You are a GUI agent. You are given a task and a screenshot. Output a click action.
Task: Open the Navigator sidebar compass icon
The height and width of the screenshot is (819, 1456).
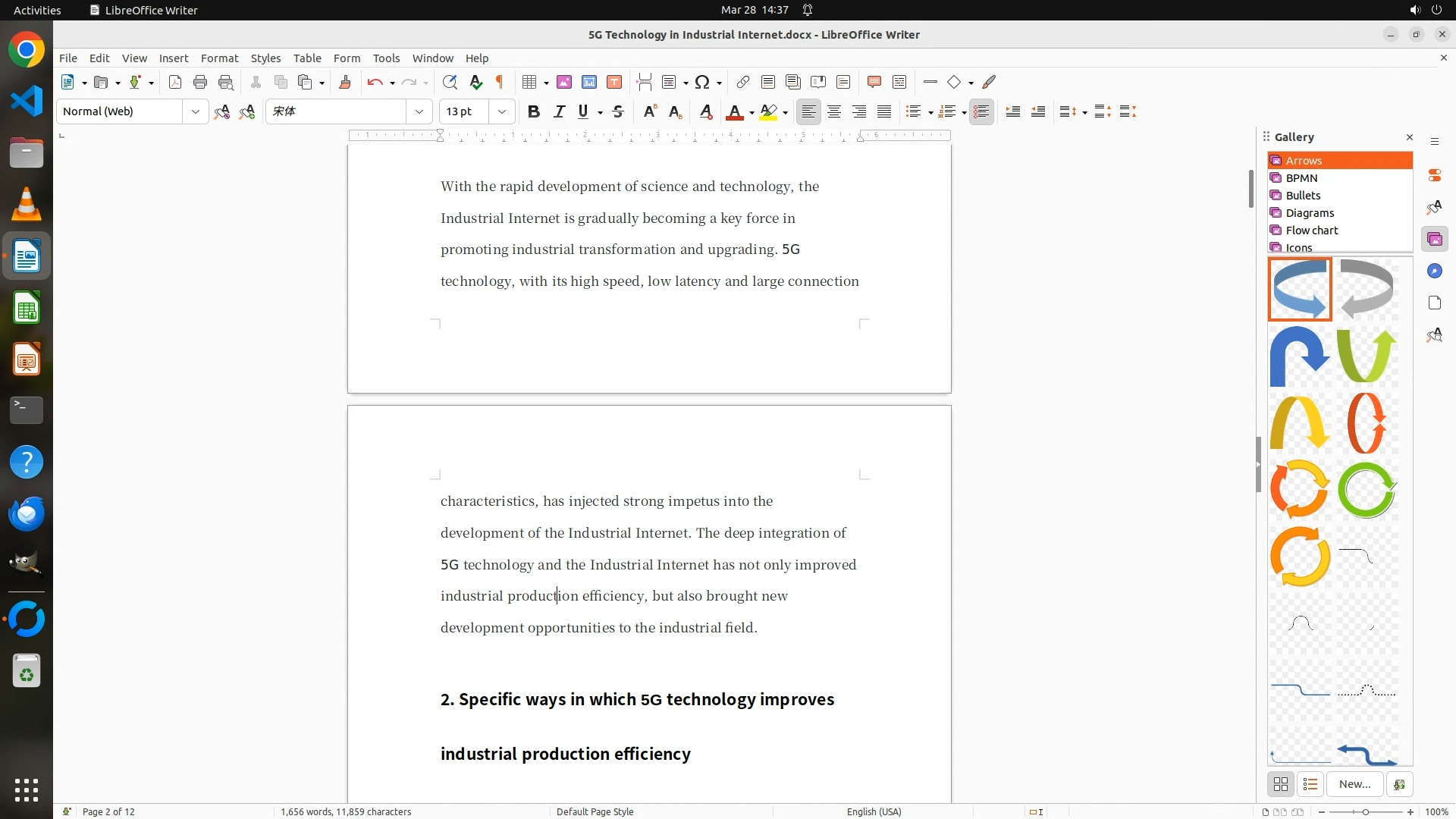[1434, 271]
